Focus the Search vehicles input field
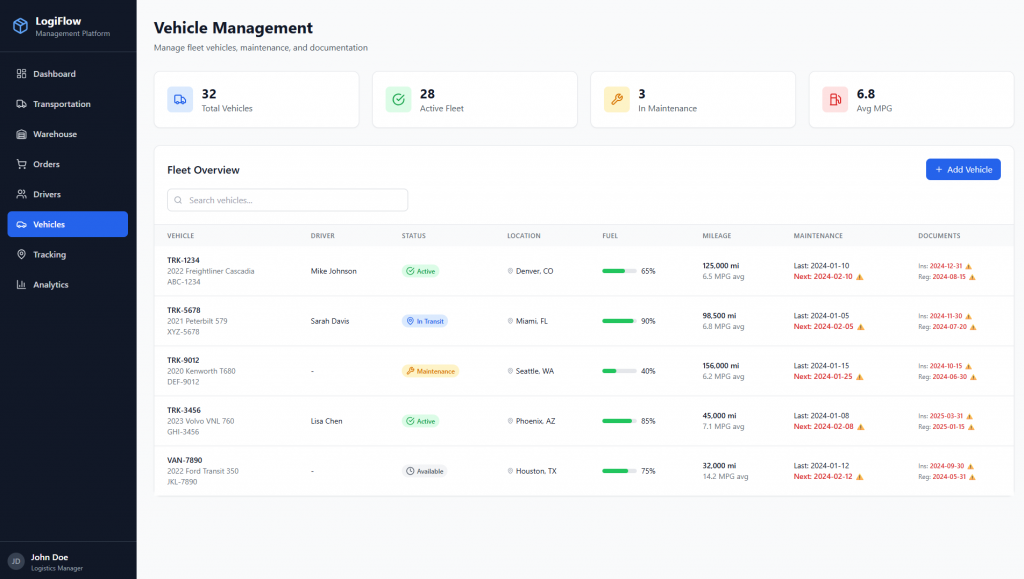Screen dimensions: 1024x579 295,200
